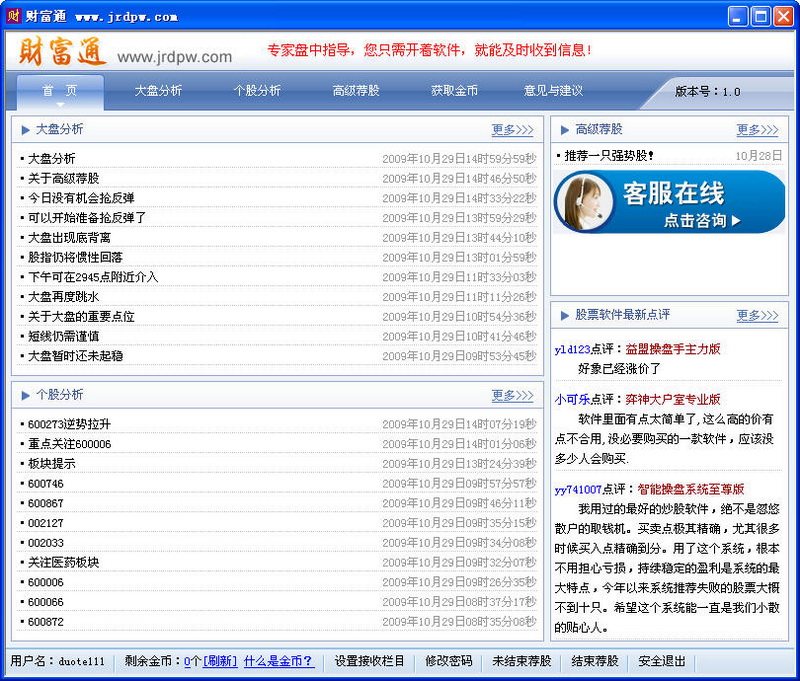Click reviewer name 小可乐
Image resolution: width=800 pixels, height=681 pixels.
(572, 399)
